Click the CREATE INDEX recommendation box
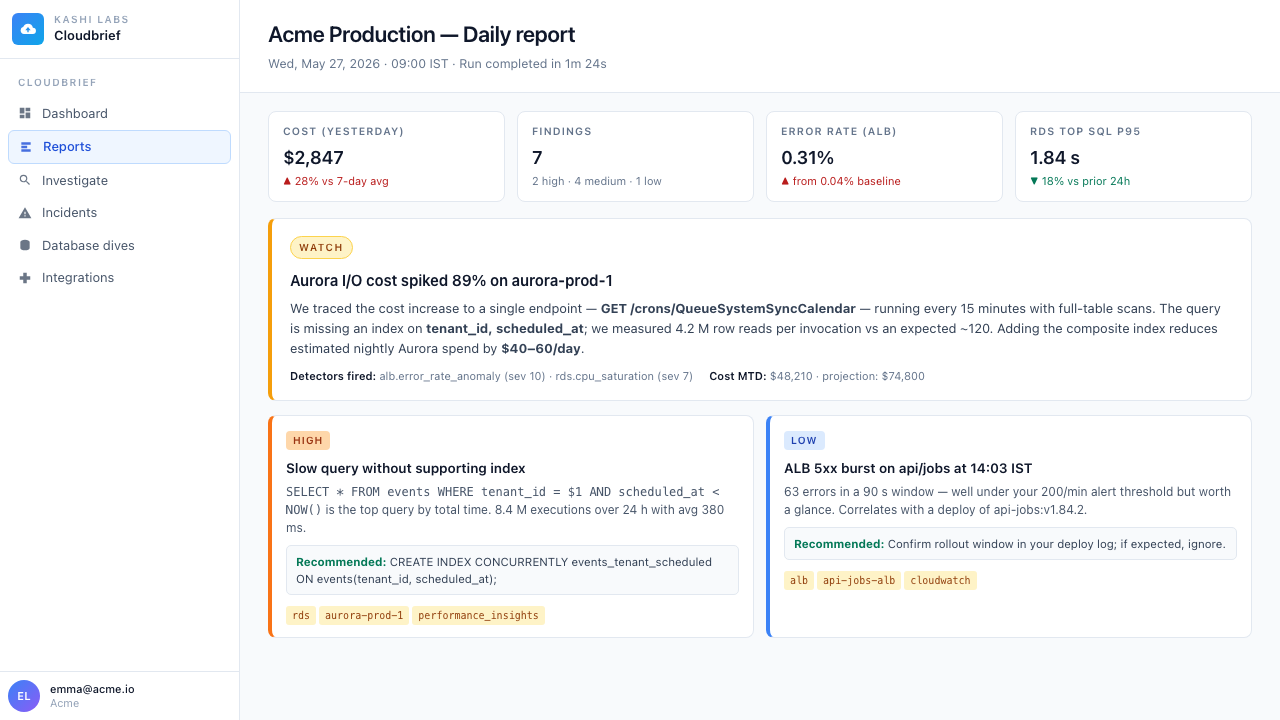 (x=512, y=570)
